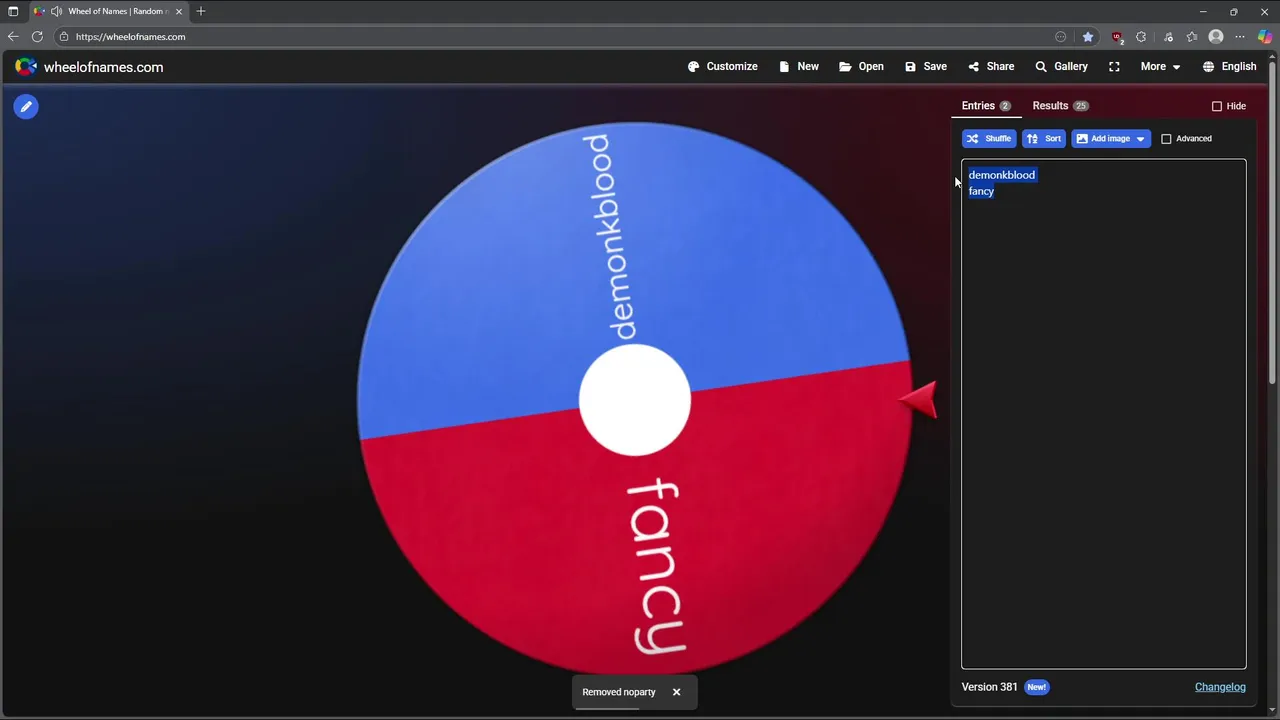Viewport: 1280px width, 720px height.
Task: Sort the entries alphabetically
Action: click(x=1044, y=139)
